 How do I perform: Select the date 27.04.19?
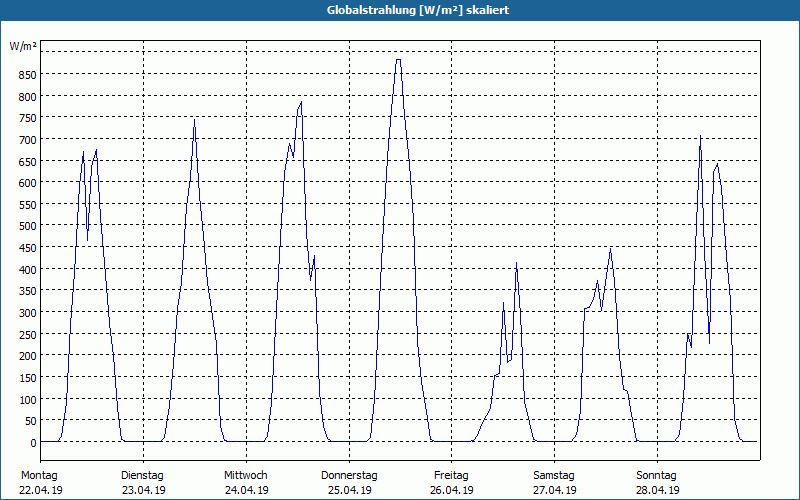click(x=555, y=490)
